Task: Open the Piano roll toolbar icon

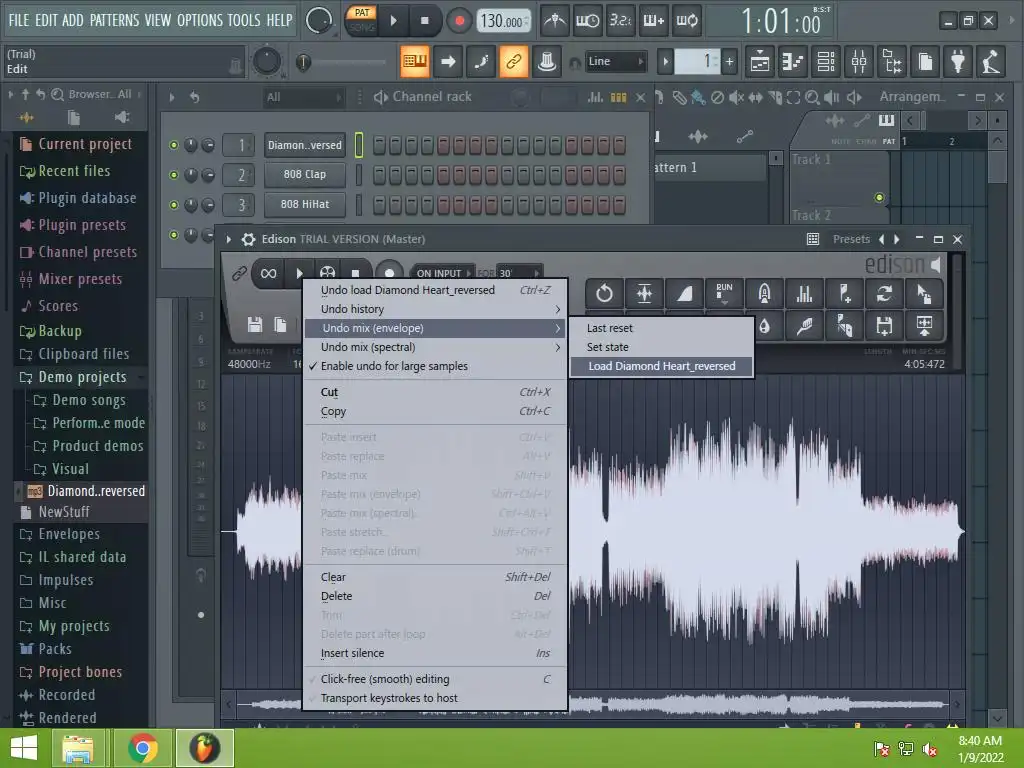Action: (x=793, y=61)
